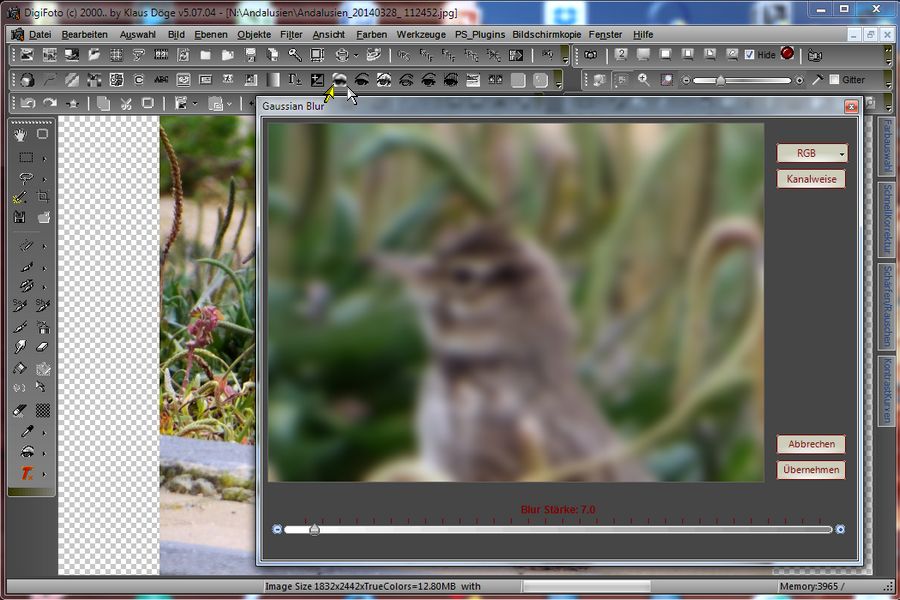Select the red Text tool
900x600 pixels.
tap(27, 473)
